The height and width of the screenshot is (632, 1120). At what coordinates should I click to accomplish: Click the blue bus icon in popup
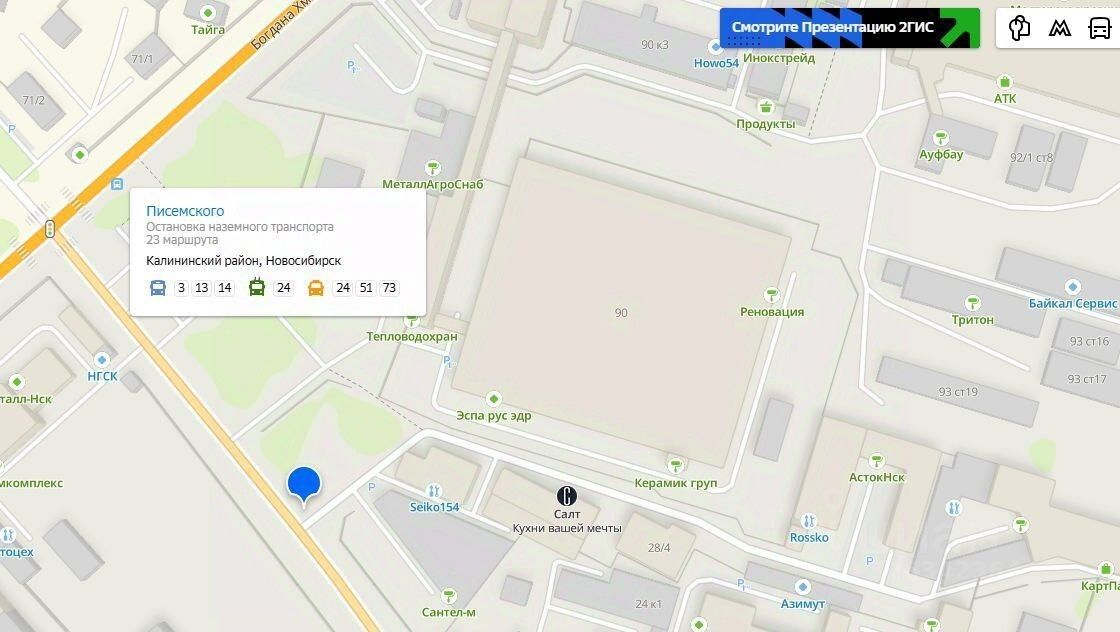[x=158, y=288]
